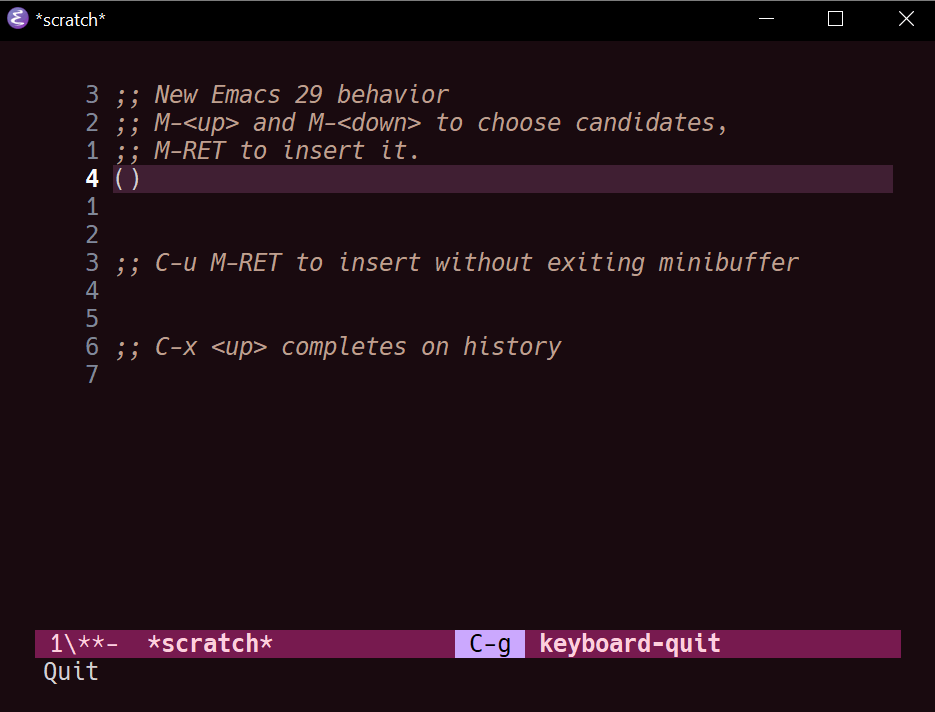Viewport: 935px width, 712px height.
Task: Maximize the Emacs window
Action: click(835, 19)
